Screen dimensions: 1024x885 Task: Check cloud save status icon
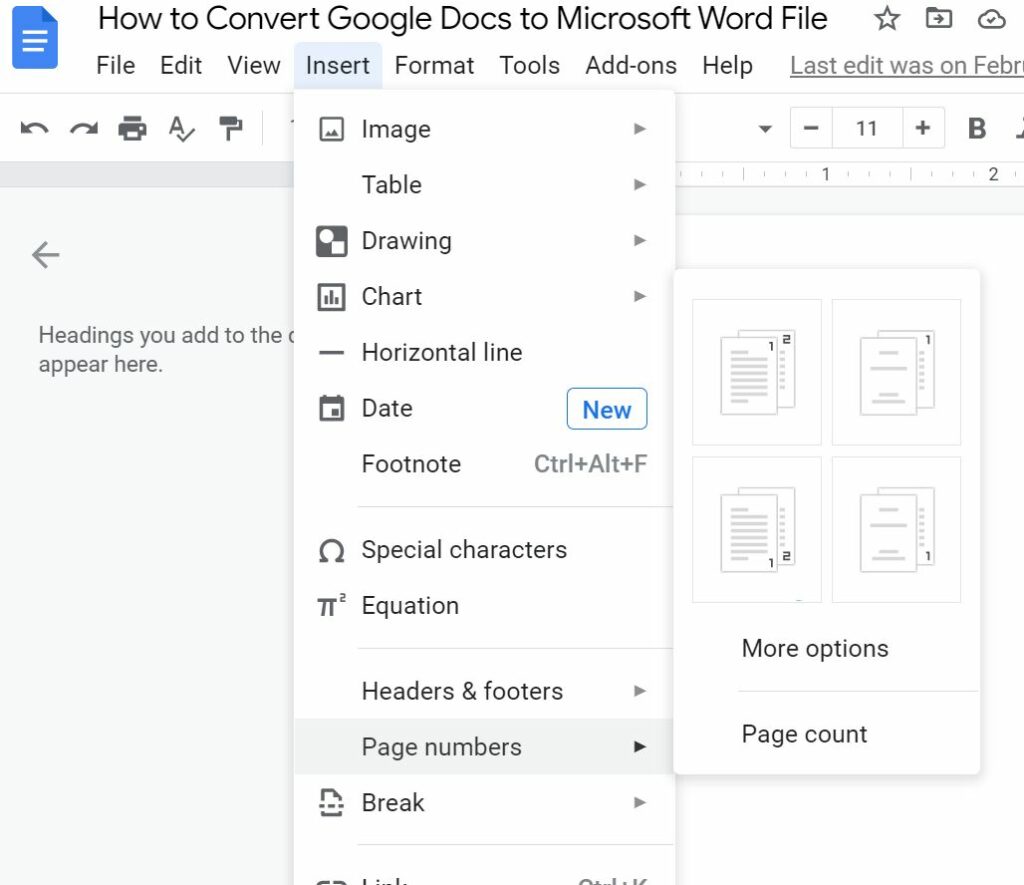(x=991, y=20)
